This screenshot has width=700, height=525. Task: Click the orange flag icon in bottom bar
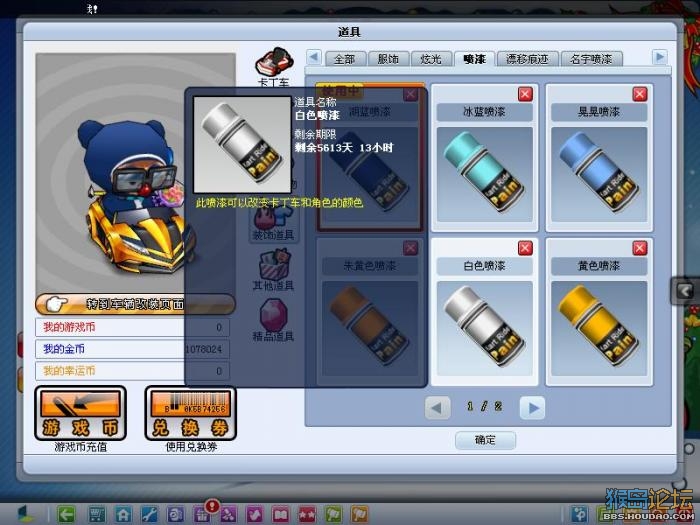(x=359, y=514)
